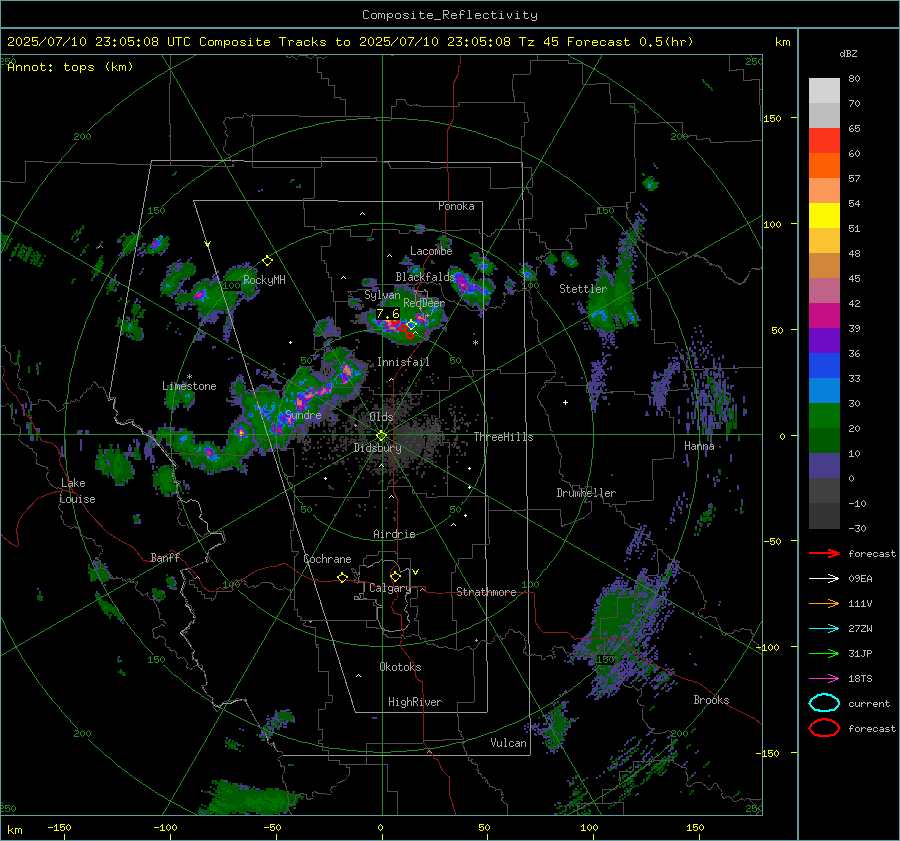Click the white 09EA arrow in legend
The image size is (900, 841).
pos(824,579)
